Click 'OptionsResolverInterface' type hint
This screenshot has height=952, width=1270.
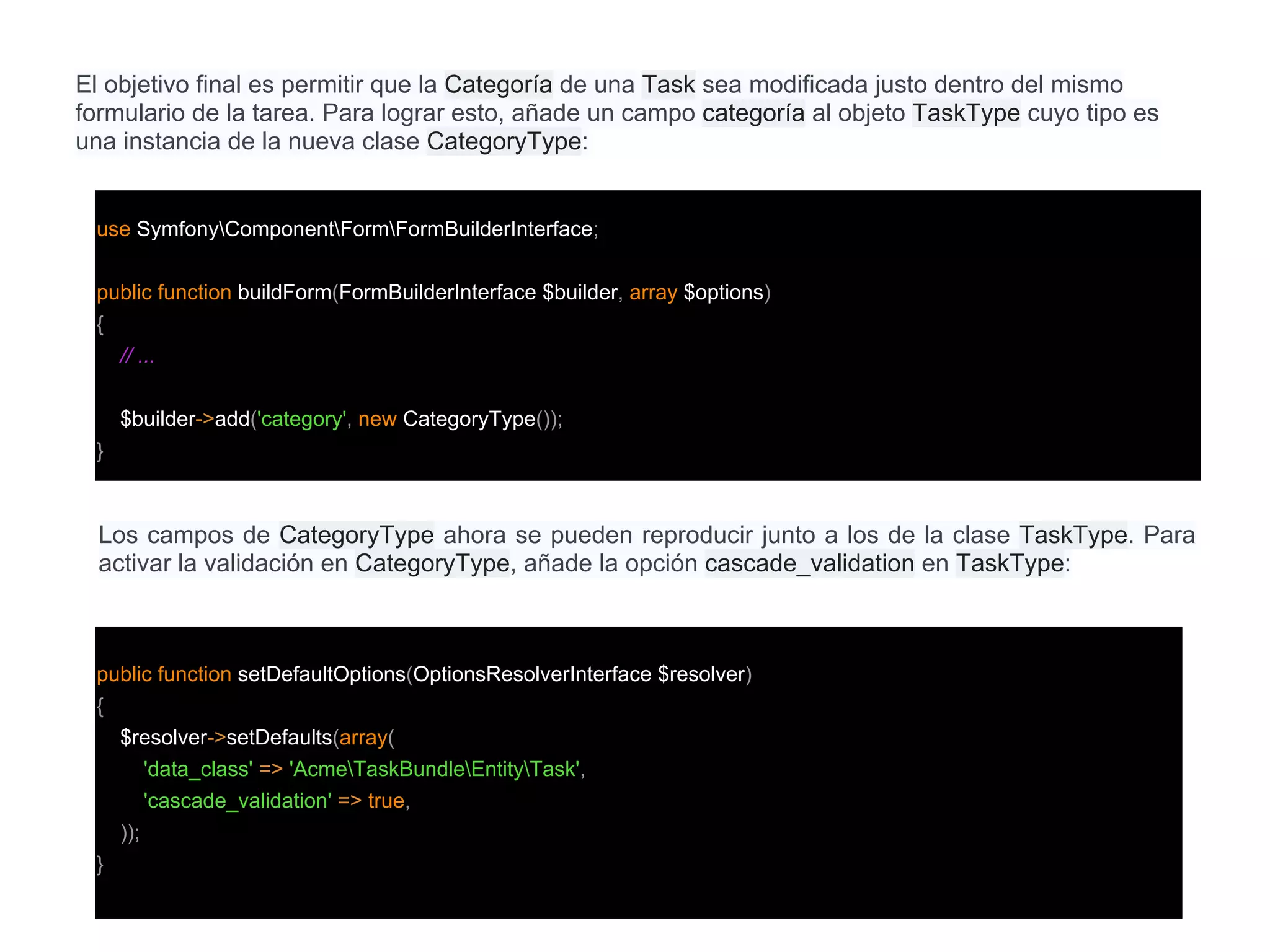coord(532,674)
